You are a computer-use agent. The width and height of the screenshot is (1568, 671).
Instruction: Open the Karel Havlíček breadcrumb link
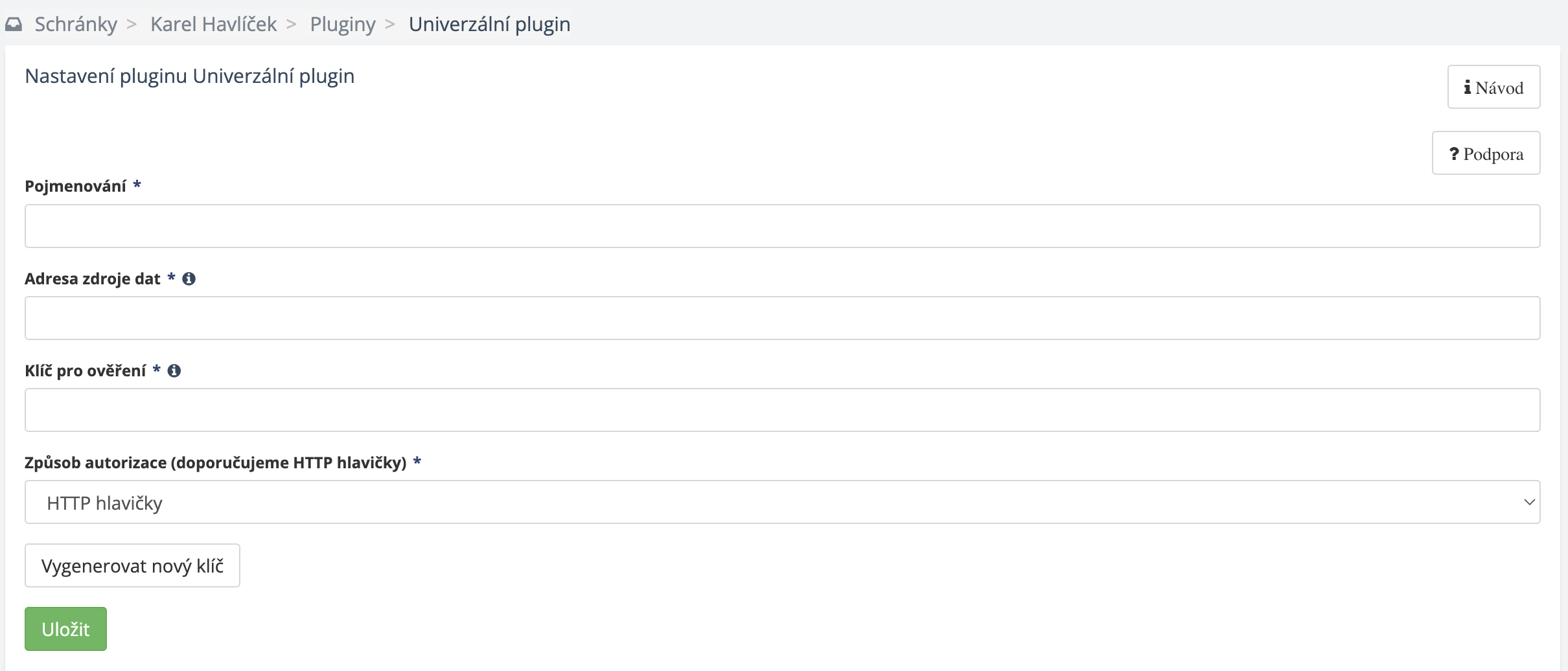tap(213, 25)
